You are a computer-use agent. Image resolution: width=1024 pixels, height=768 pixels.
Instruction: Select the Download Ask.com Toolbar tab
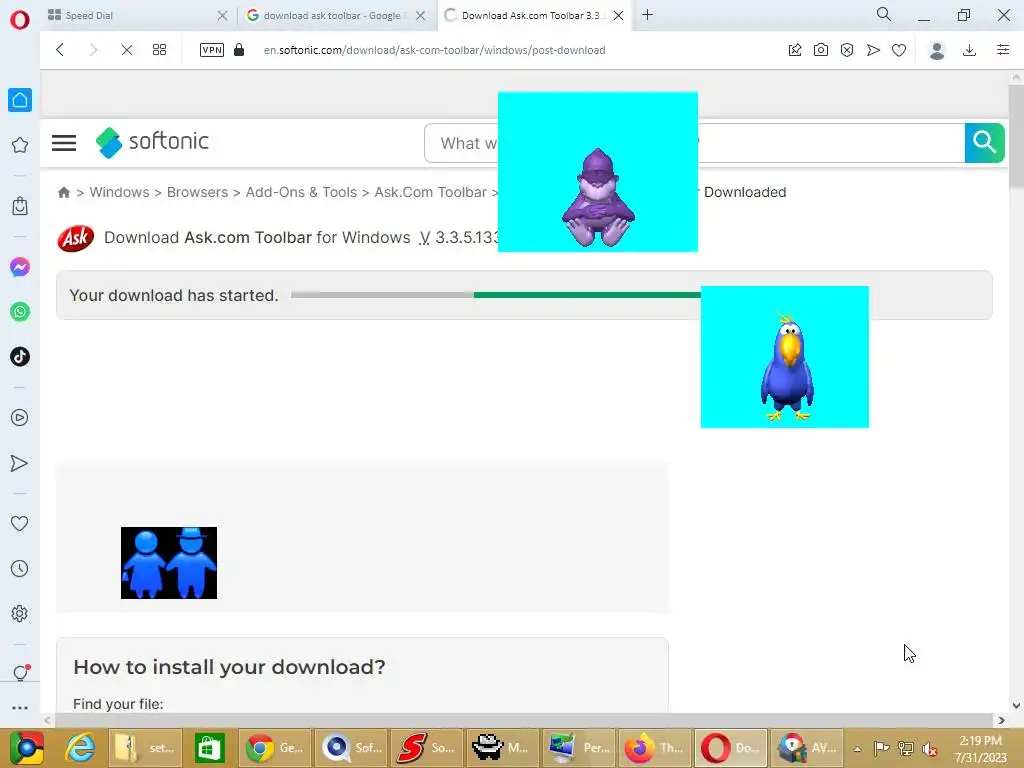pyautogui.click(x=532, y=15)
